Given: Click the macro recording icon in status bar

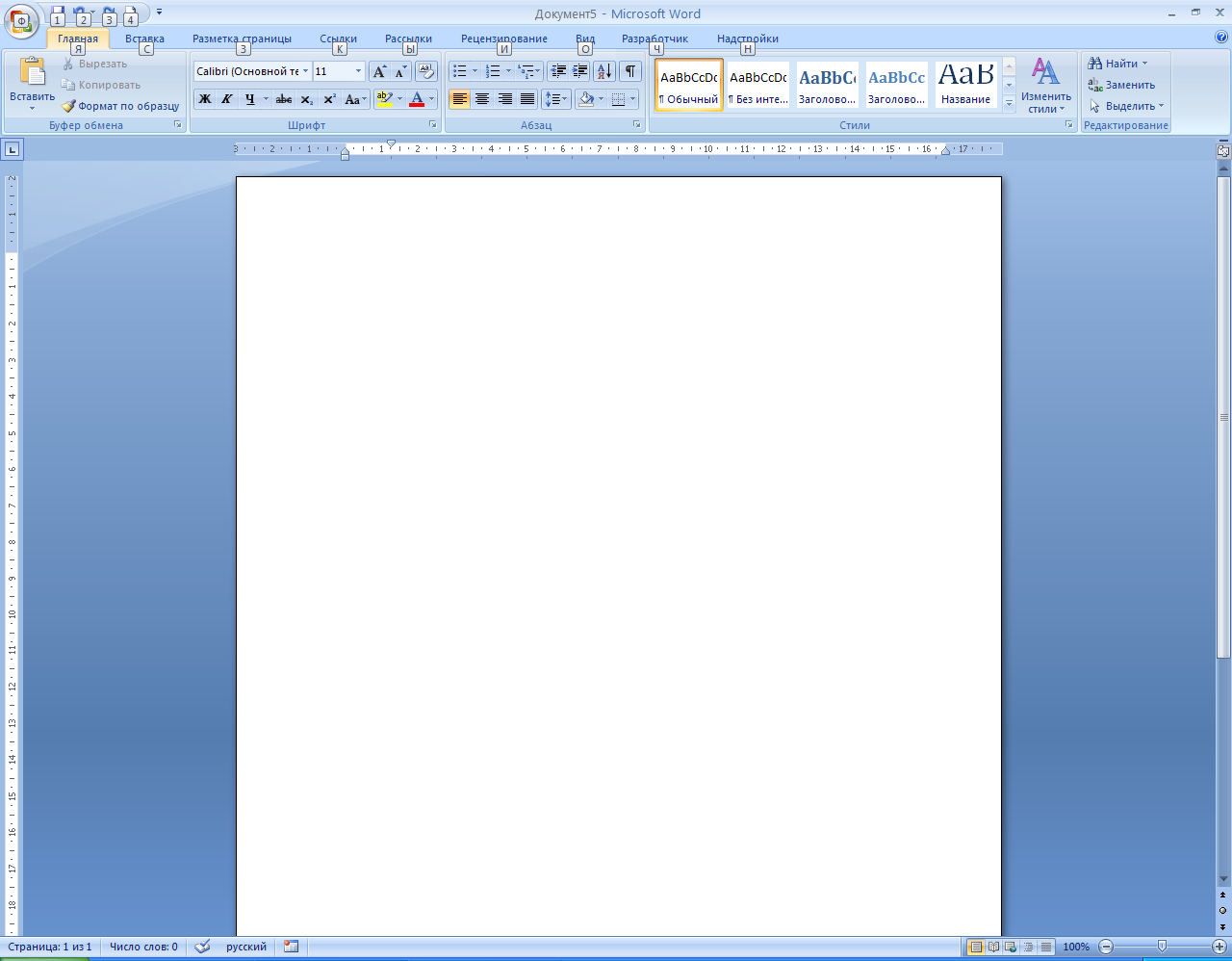Looking at the screenshot, I should (x=291, y=947).
